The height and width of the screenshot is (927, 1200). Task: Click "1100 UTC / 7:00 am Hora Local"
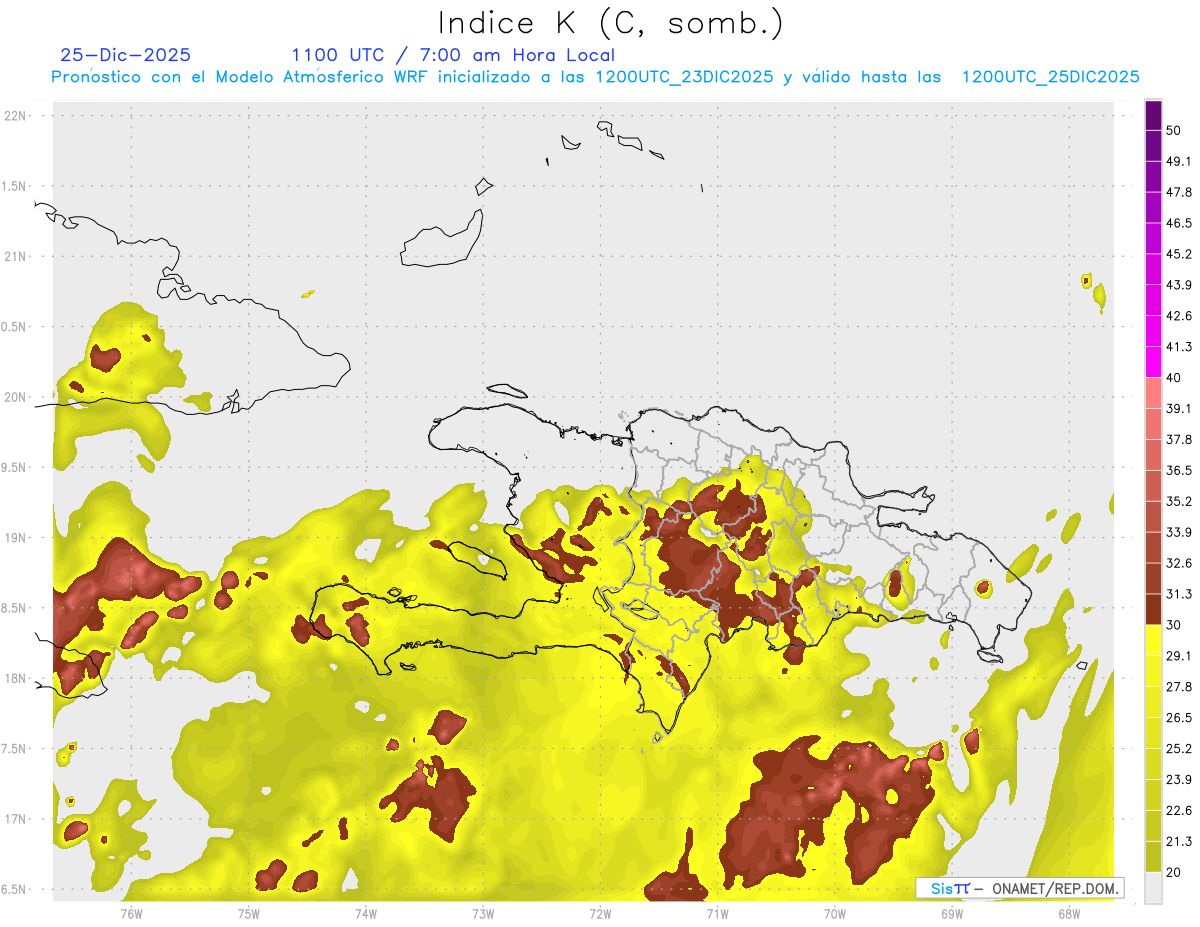click(x=453, y=55)
